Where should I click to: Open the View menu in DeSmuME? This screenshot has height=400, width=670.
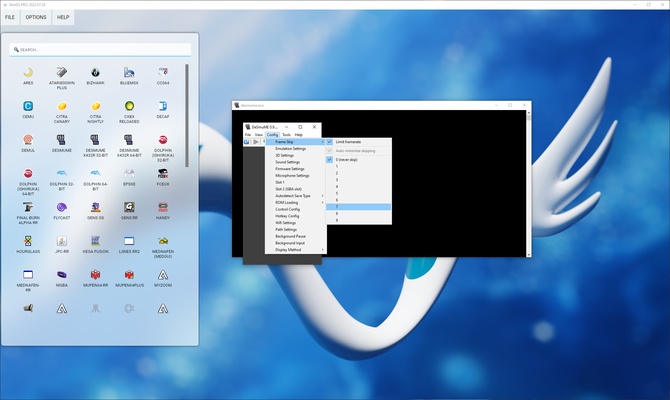click(259, 135)
